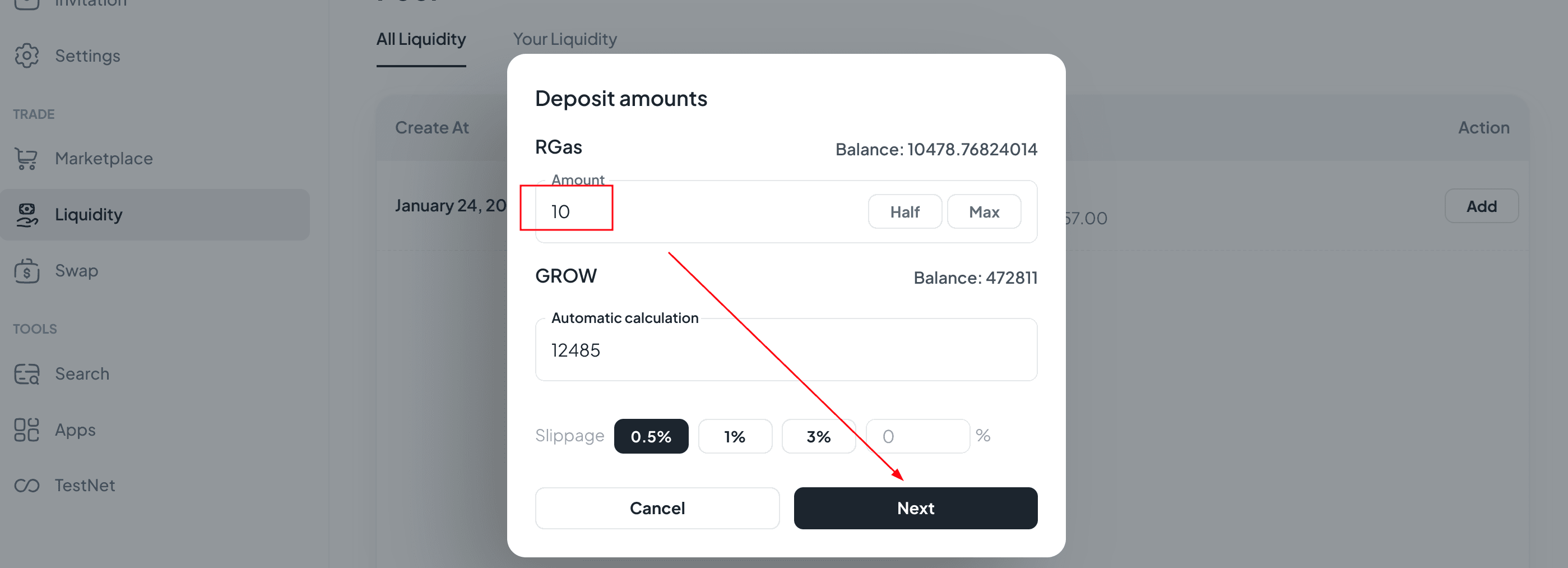Set the RGas amount to Half
This screenshot has height=568, width=1568.
[x=904, y=212]
